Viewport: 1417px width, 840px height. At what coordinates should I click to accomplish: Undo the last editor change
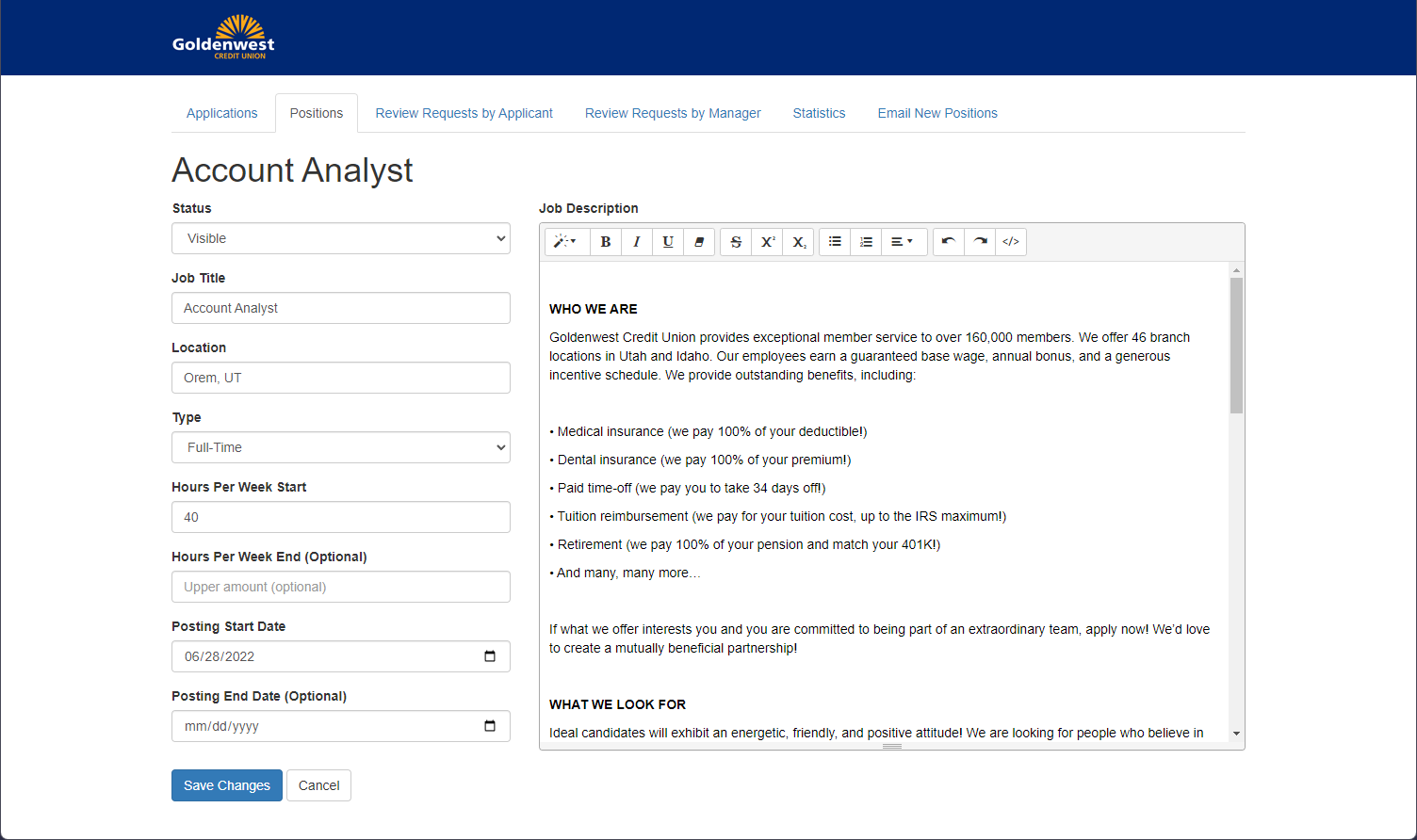point(949,242)
